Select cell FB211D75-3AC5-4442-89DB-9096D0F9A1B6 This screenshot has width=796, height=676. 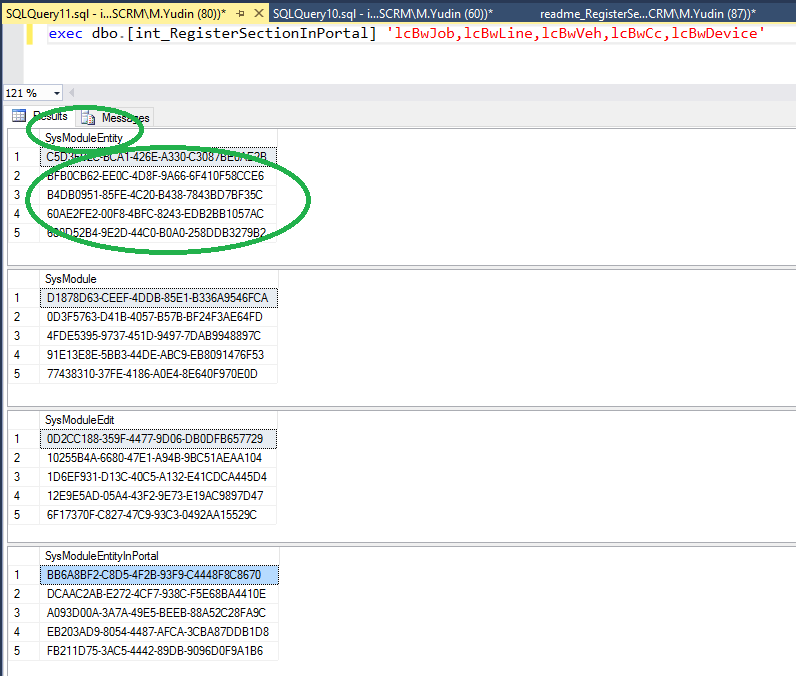point(159,651)
